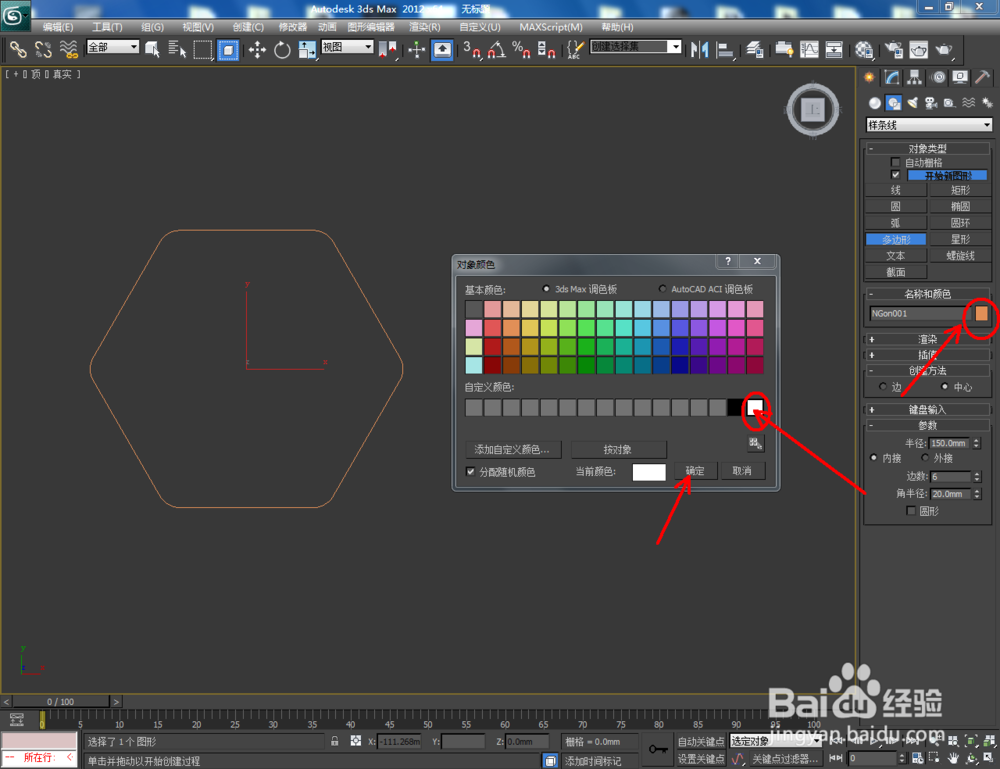Open the reference coordinate 视图 dropdown

tap(347, 47)
